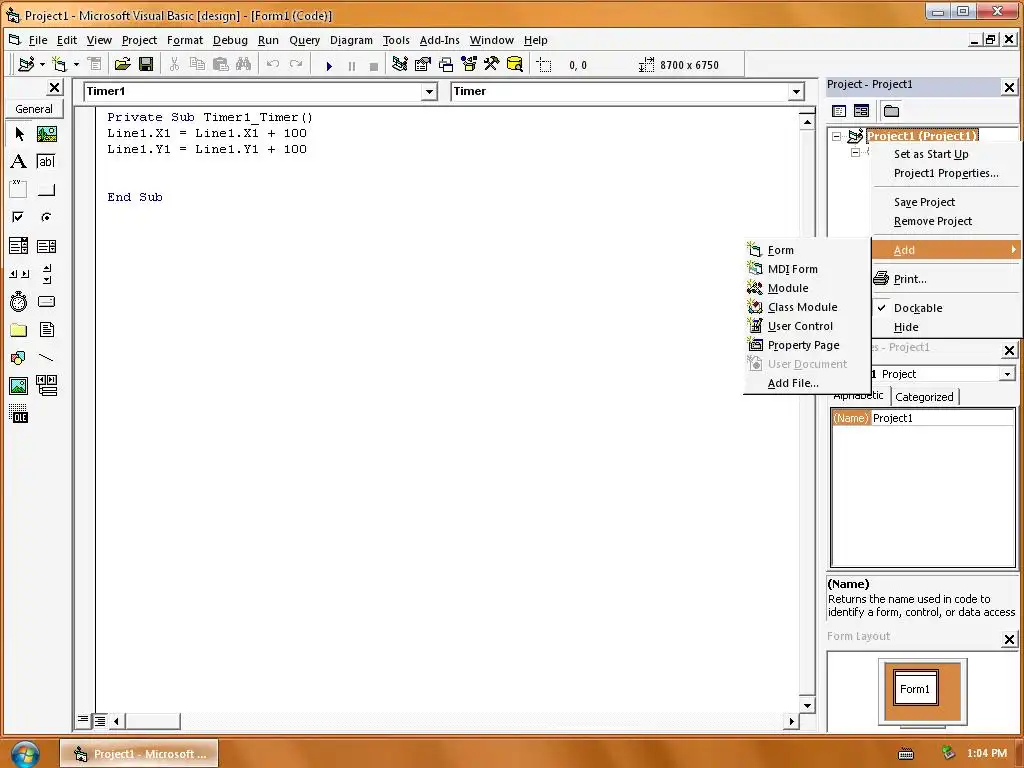Screen dimensions: 1024x768
Task: Select the DriveListBox tool in toolbox
Action: (46, 302)
